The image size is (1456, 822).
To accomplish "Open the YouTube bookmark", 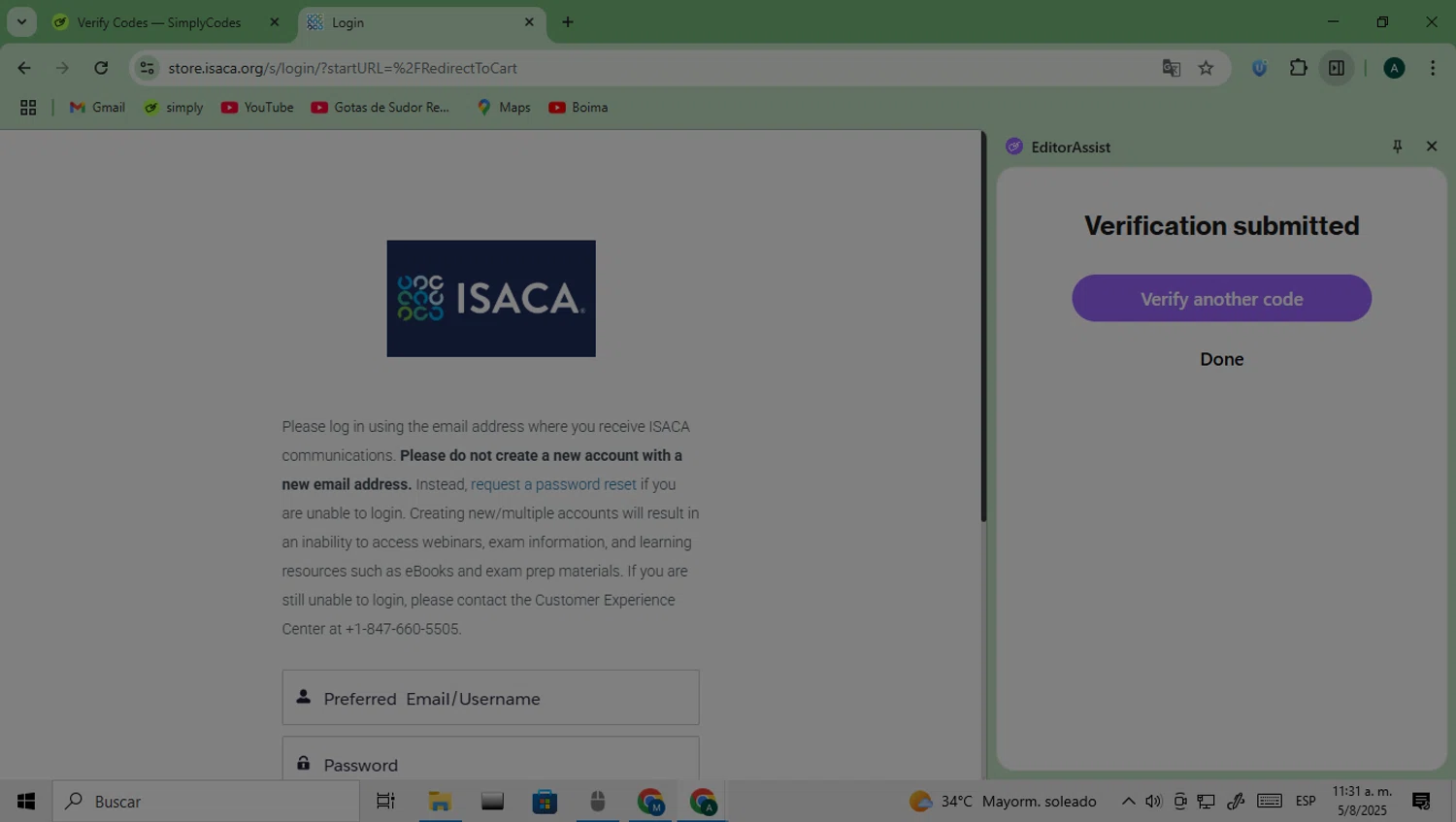I will (x=257, y=108).
